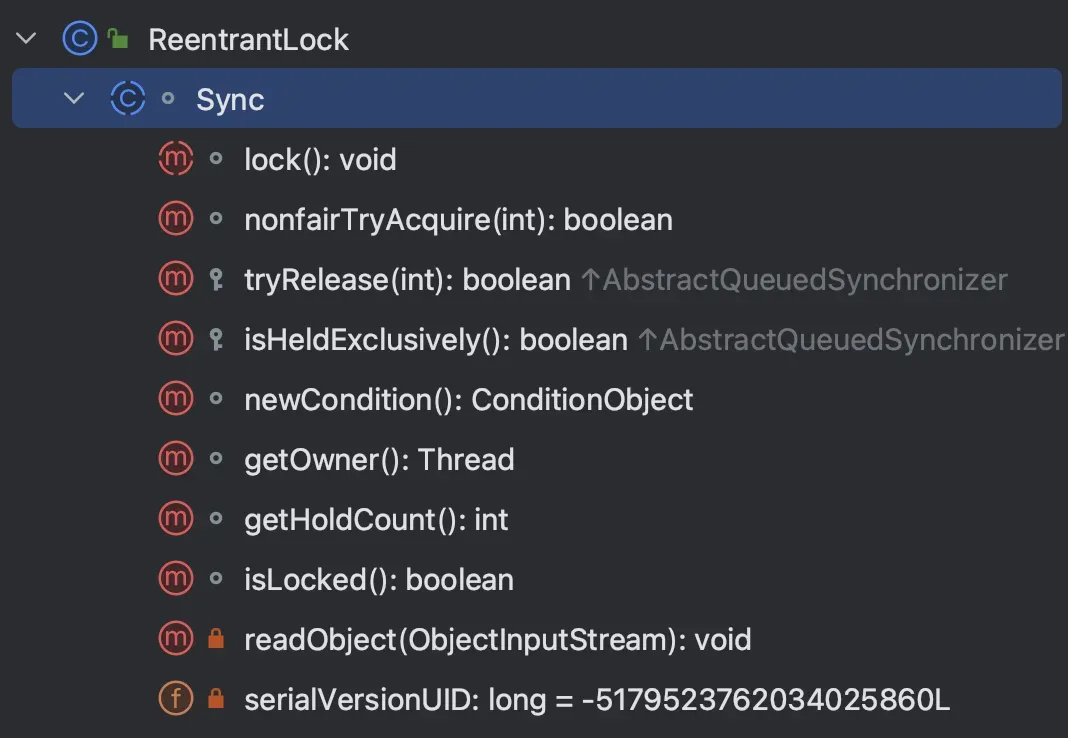Open isHeldExclusively(): boolean method
The image size is (1068, 738).
[435, 340]
